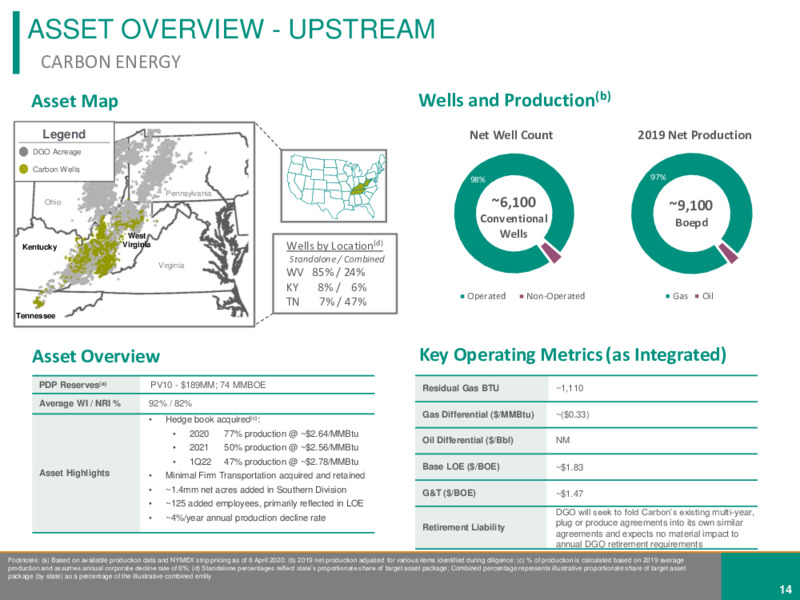Click the 'Tennessee' map label
The height and width of the screenshot is (600, 800).
pyautogui.click(x=35, y=316)
